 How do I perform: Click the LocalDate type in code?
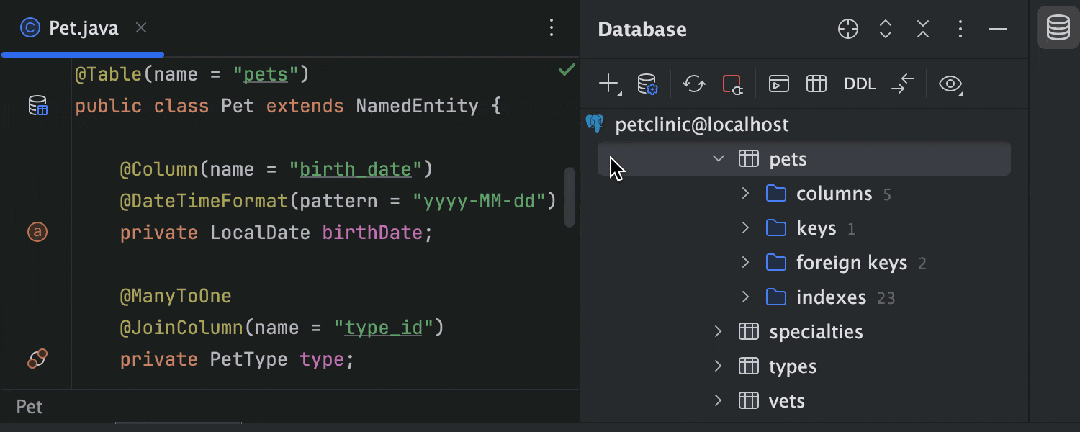tap(260, 233)
